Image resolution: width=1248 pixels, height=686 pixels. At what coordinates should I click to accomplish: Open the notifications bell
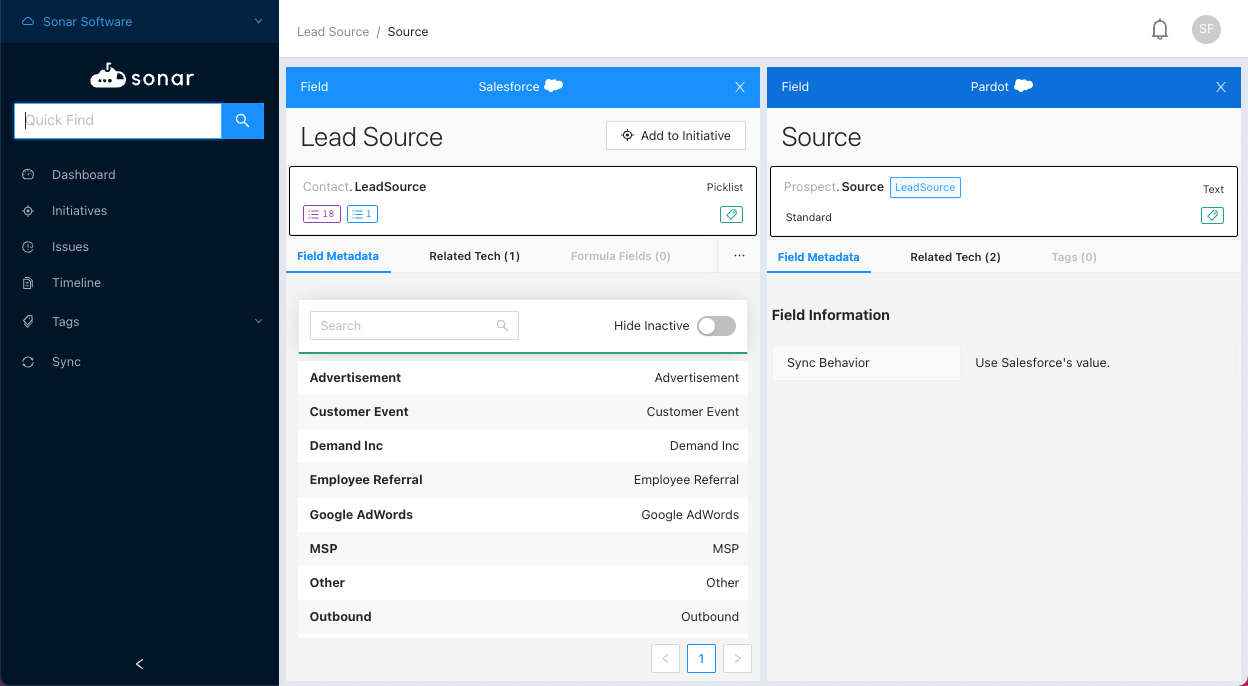click(1160, 30)
